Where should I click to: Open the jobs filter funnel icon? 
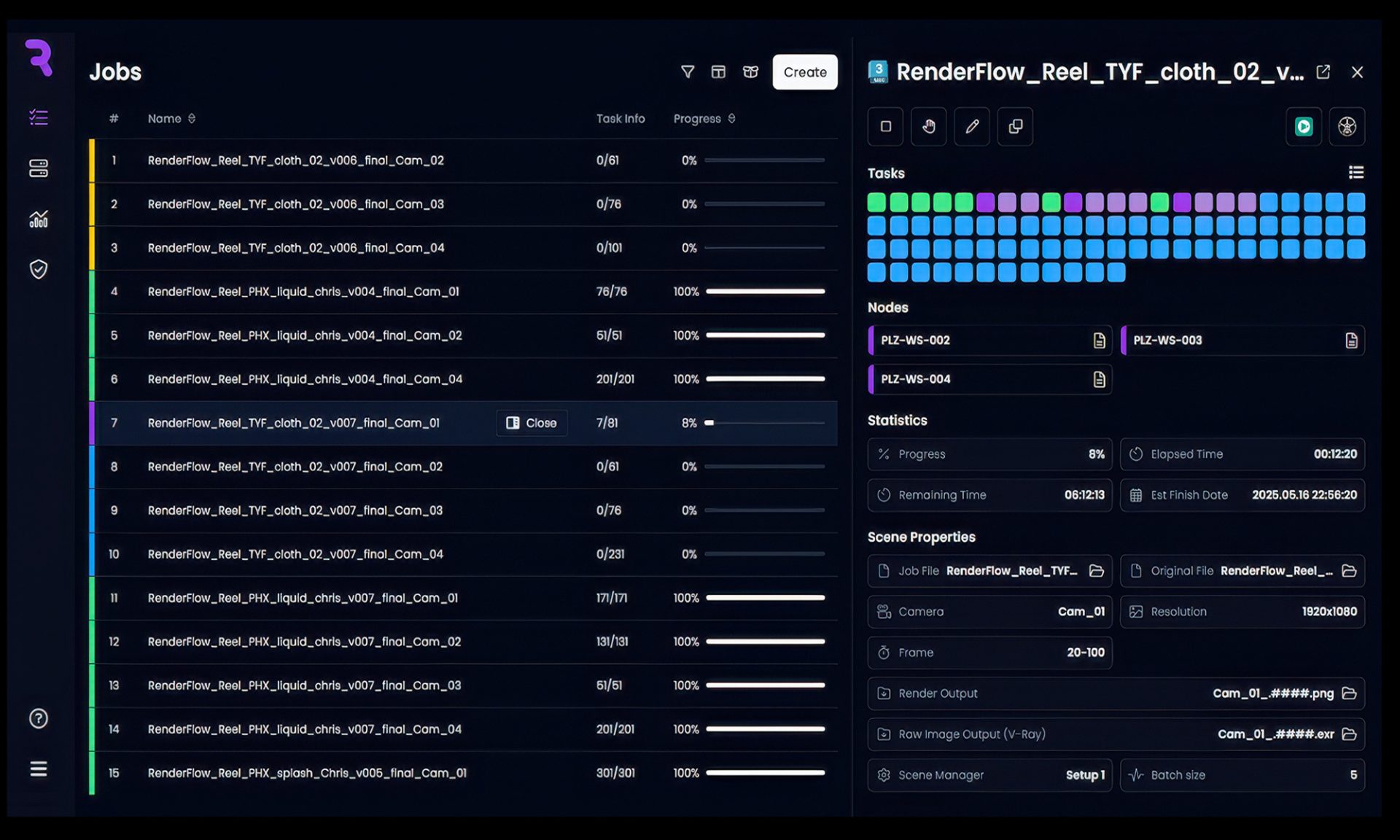tap(687, 71)
